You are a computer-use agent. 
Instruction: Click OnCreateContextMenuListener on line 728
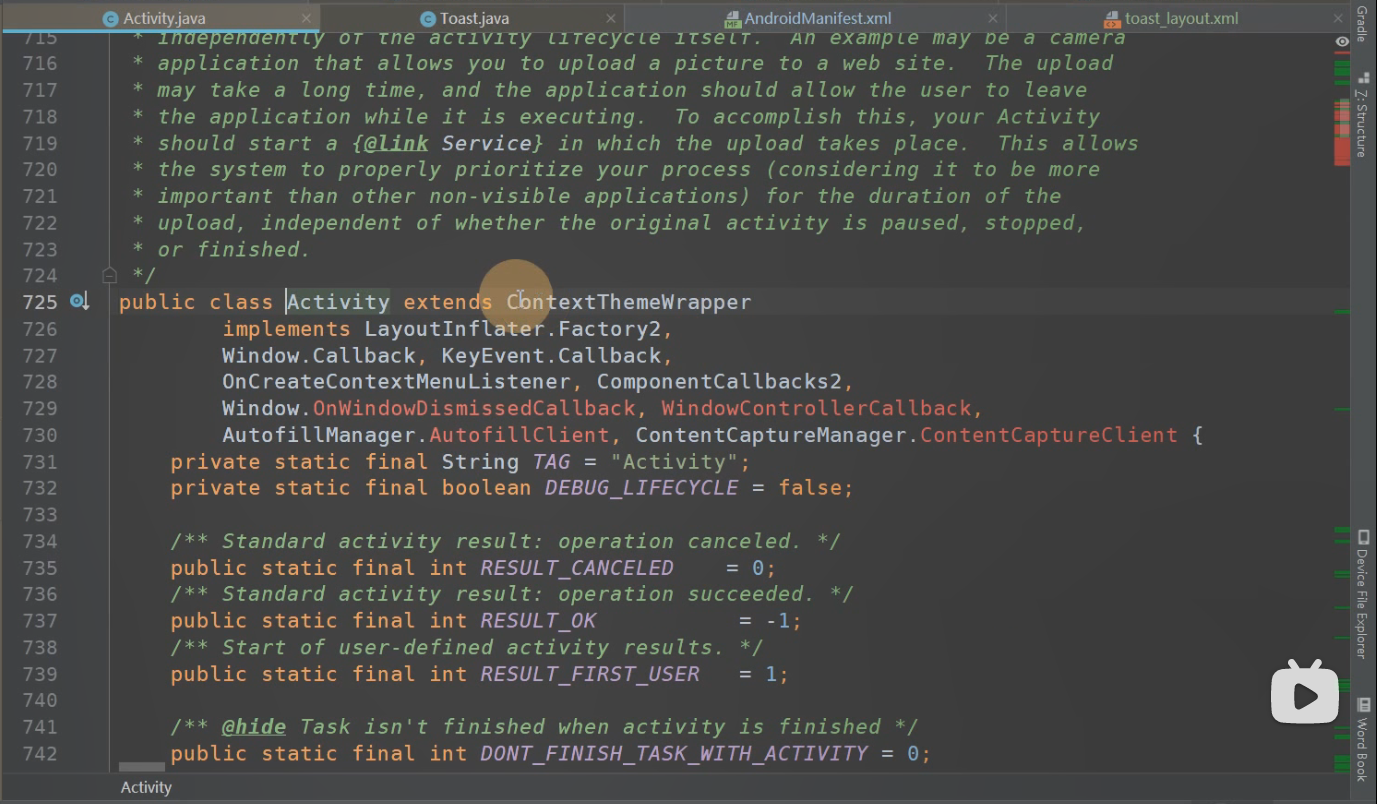[396, 382]
